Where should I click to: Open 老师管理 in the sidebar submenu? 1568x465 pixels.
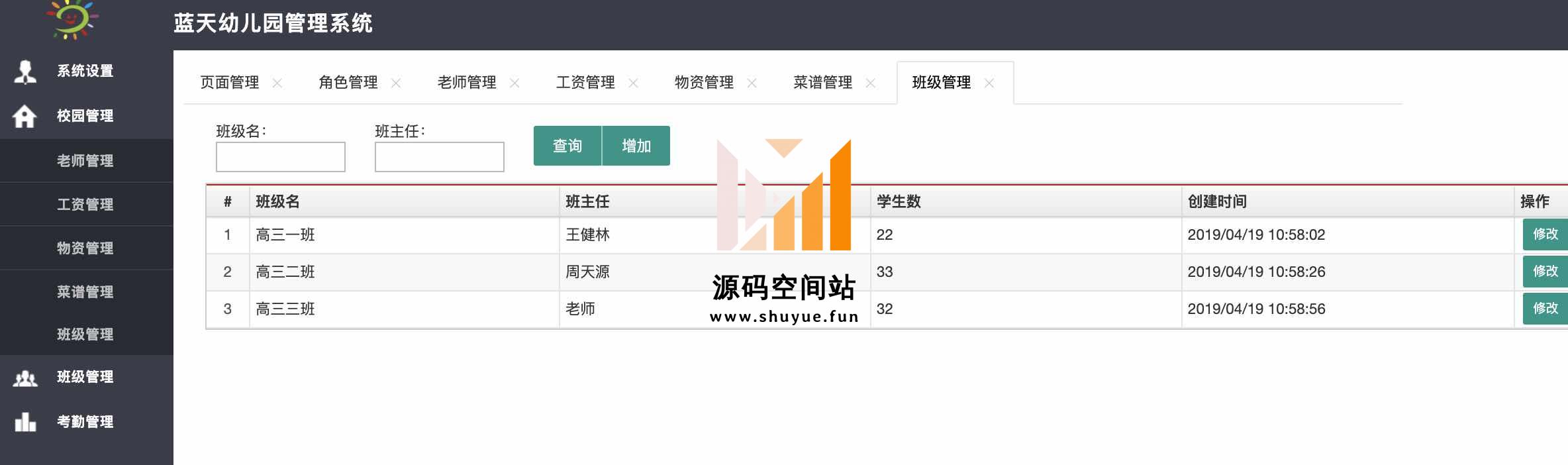click(86, 161)
